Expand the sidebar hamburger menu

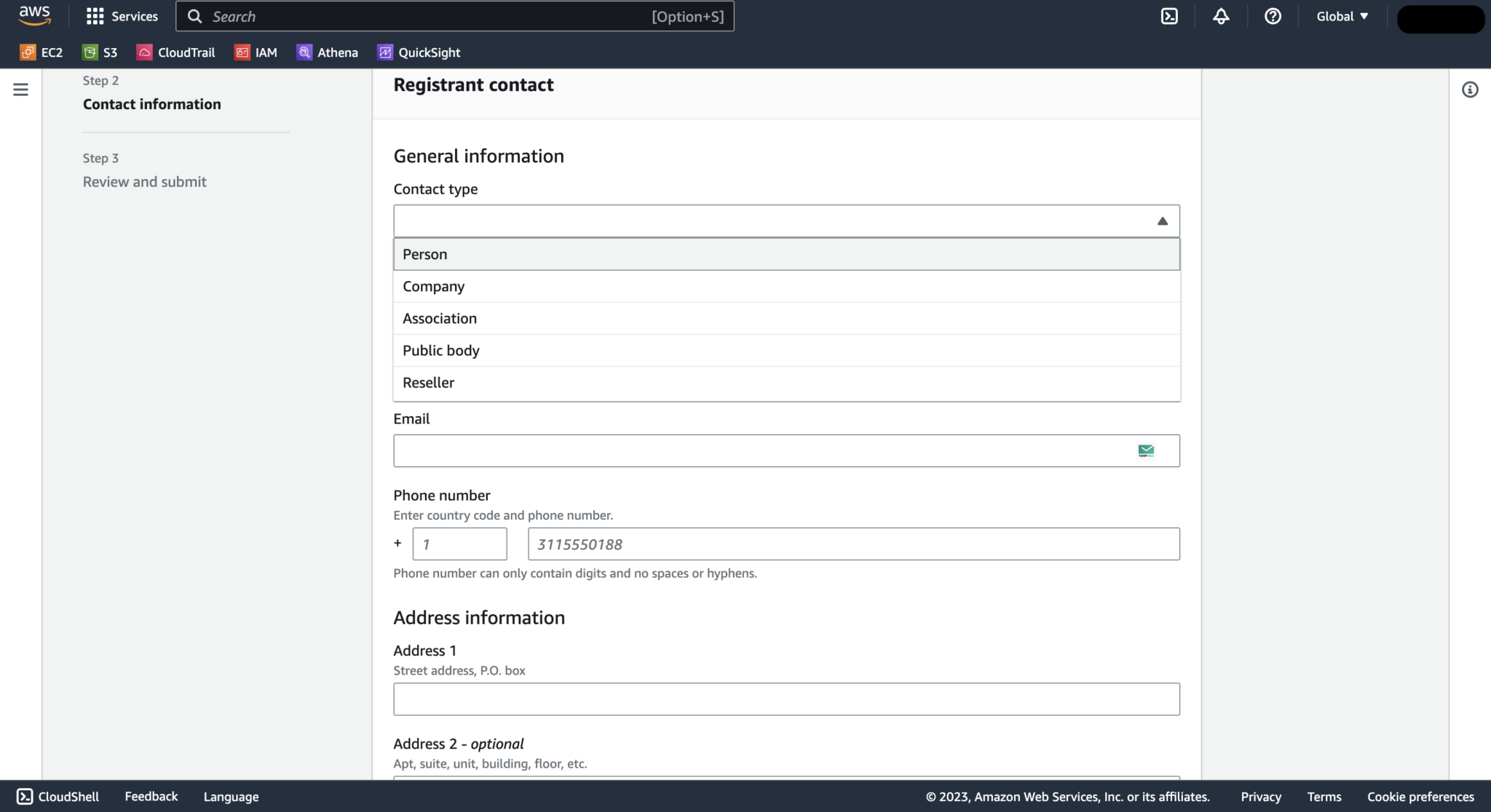point(20,89)
